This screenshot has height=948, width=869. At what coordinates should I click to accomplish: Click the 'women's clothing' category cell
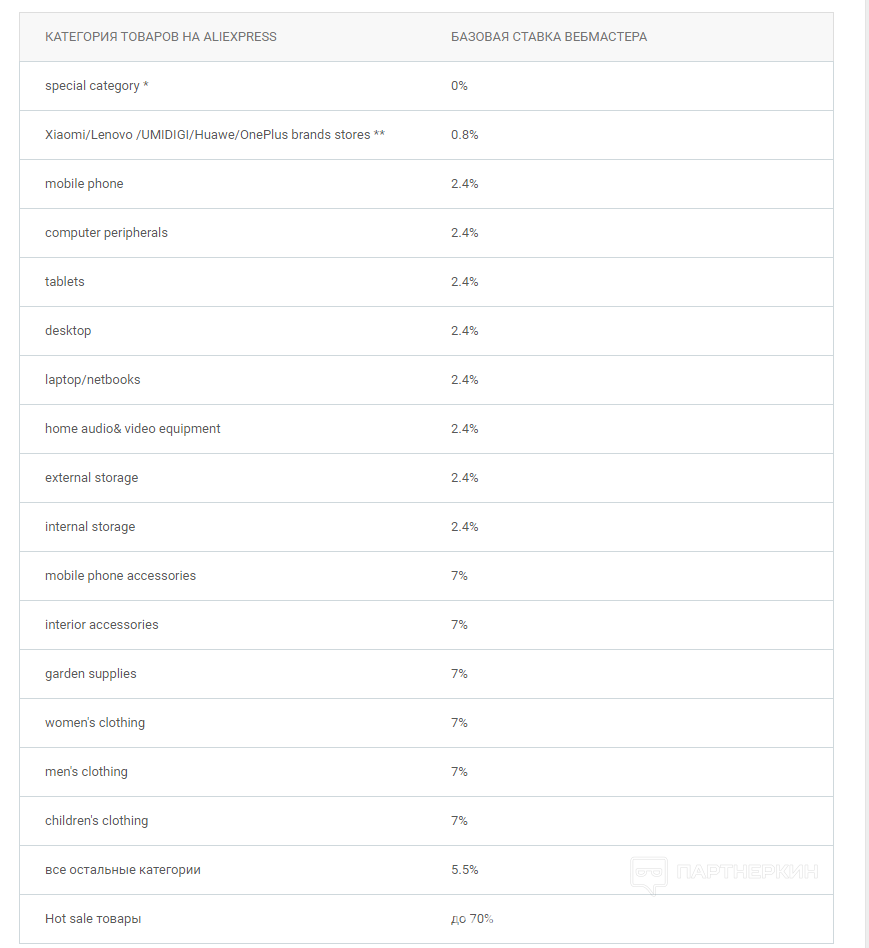95,723
